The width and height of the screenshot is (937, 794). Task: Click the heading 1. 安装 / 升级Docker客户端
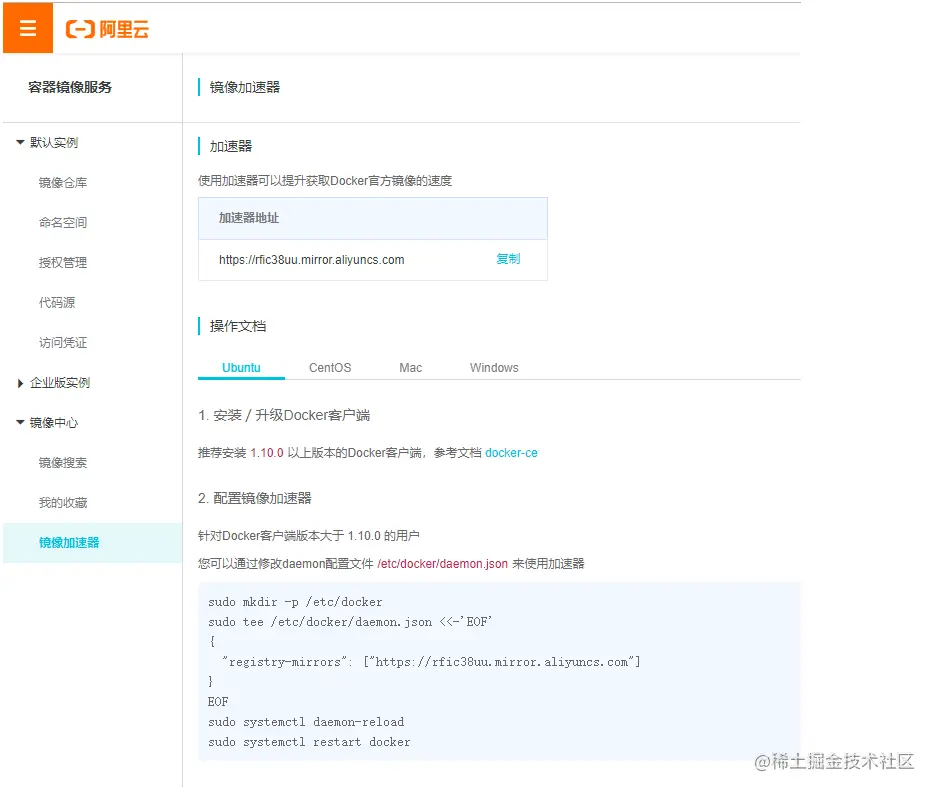[284, 415]
